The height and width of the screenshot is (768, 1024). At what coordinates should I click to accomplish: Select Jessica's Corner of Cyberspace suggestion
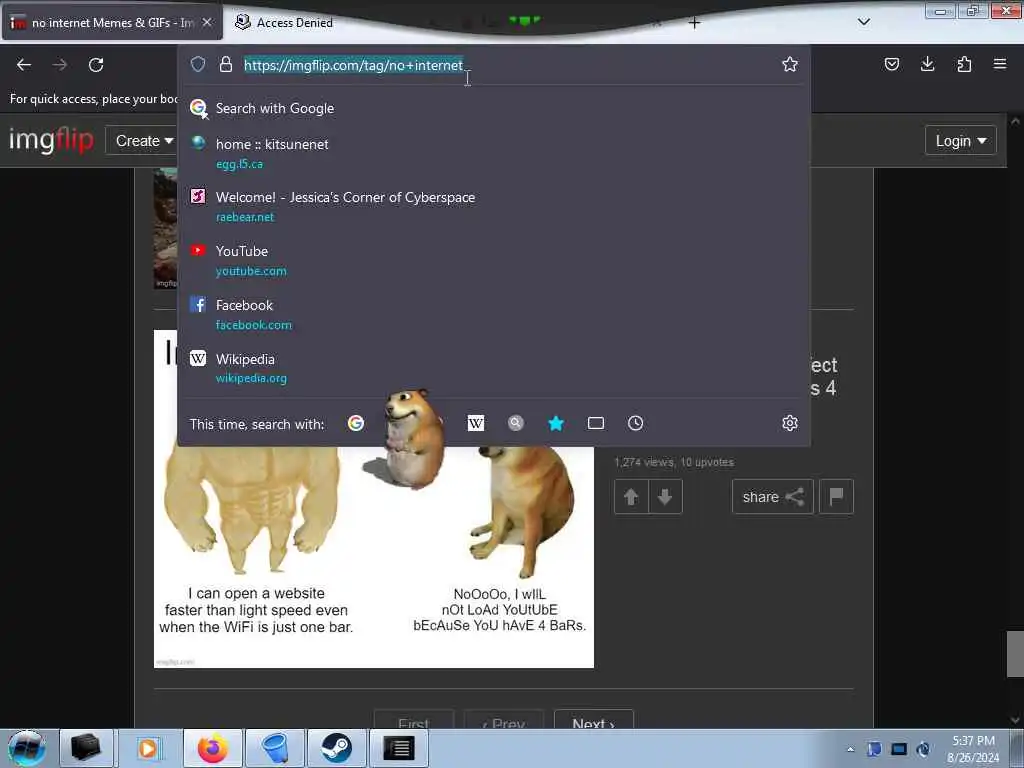[494, 206]
